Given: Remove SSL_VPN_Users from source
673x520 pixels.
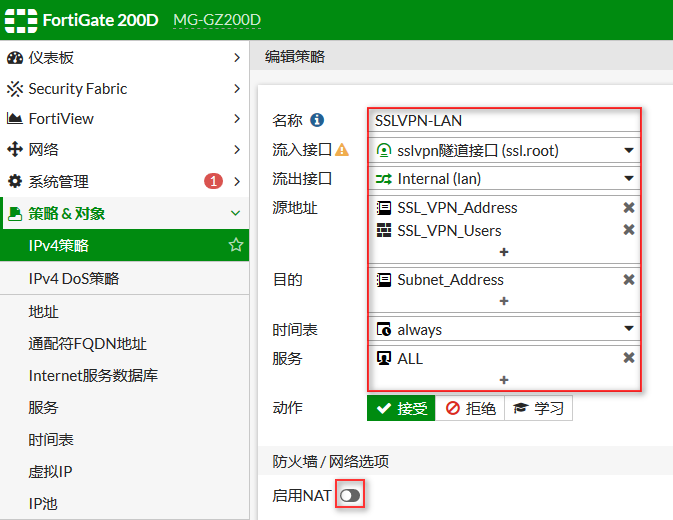Looking at the screenshot, I should tap(629, 230).
